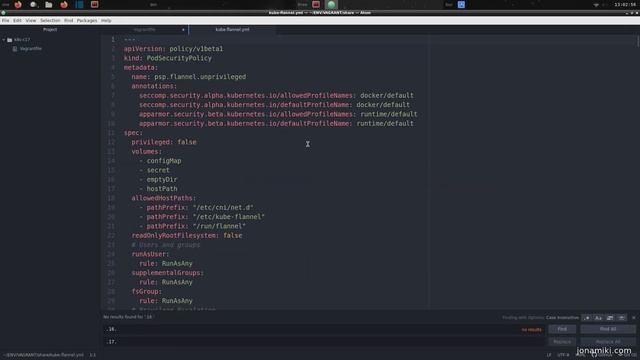Open the View menu
The image size is (640, 360).
click(x=31, y=20)
